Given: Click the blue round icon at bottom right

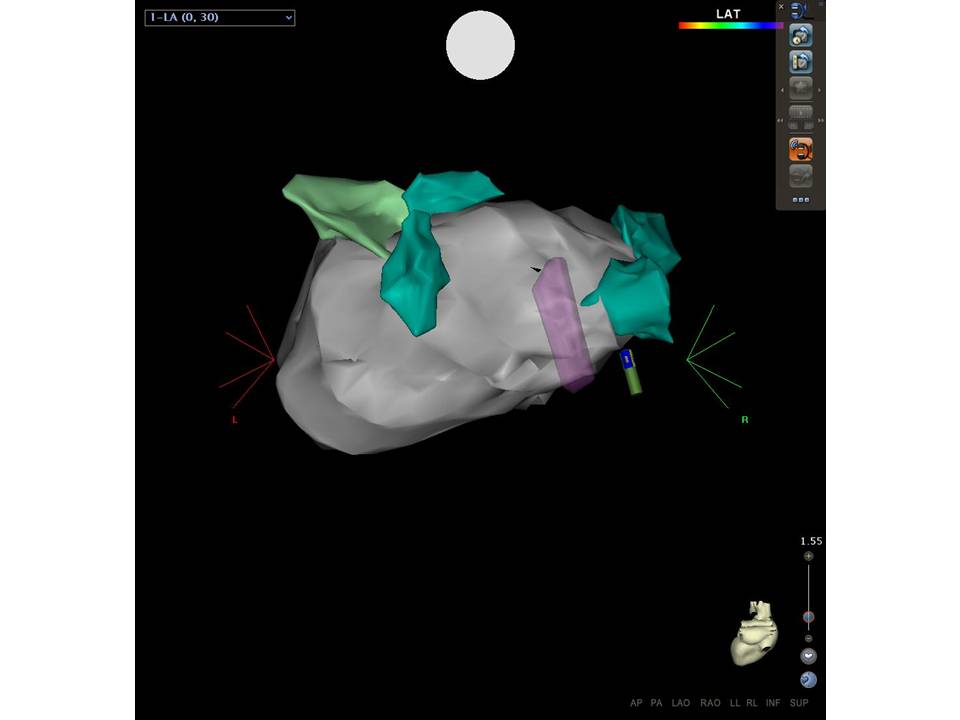Looking at the screenshot, I should 808,680.
